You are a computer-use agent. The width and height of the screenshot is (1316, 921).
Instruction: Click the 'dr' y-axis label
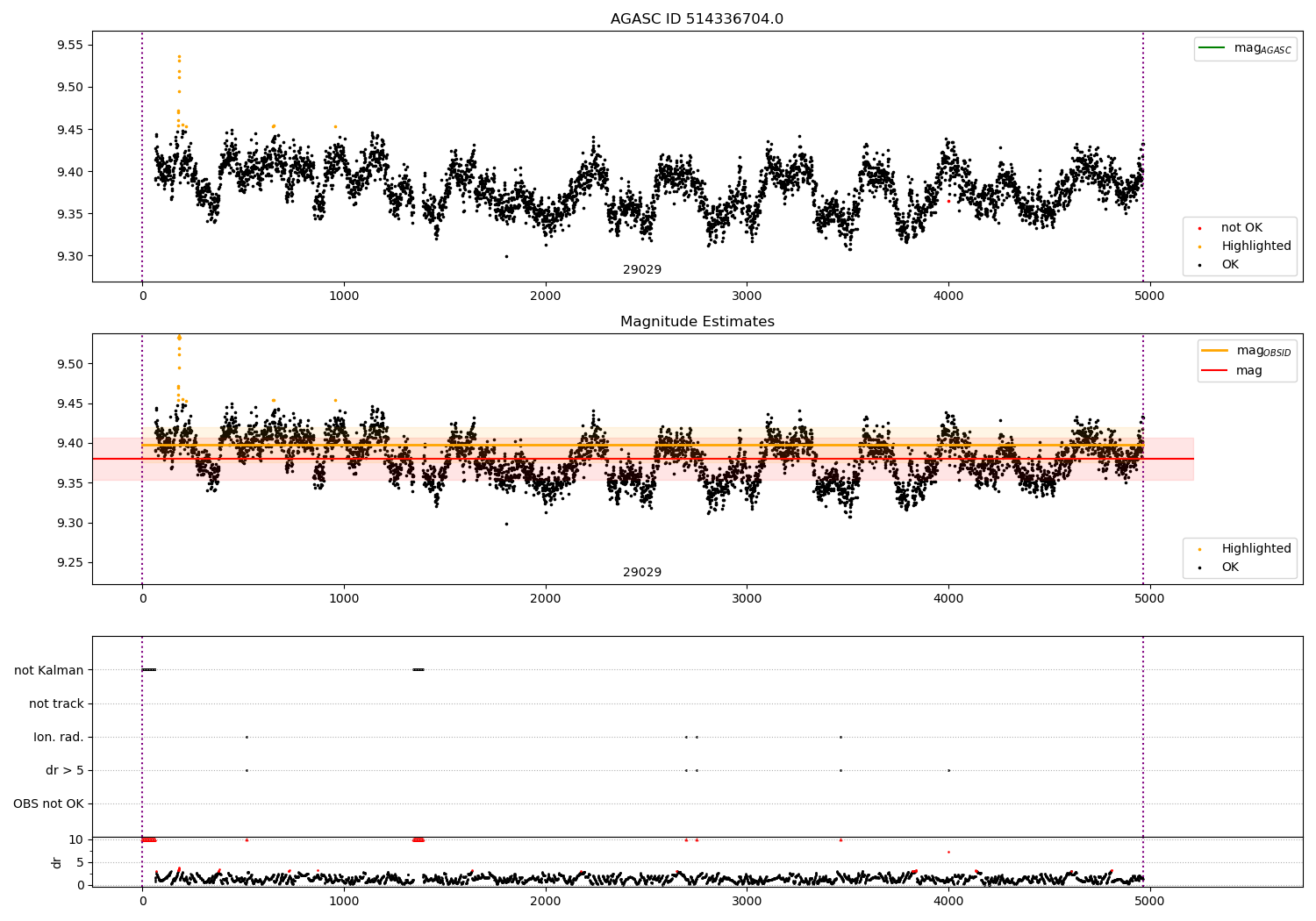(x=57, y=862)
